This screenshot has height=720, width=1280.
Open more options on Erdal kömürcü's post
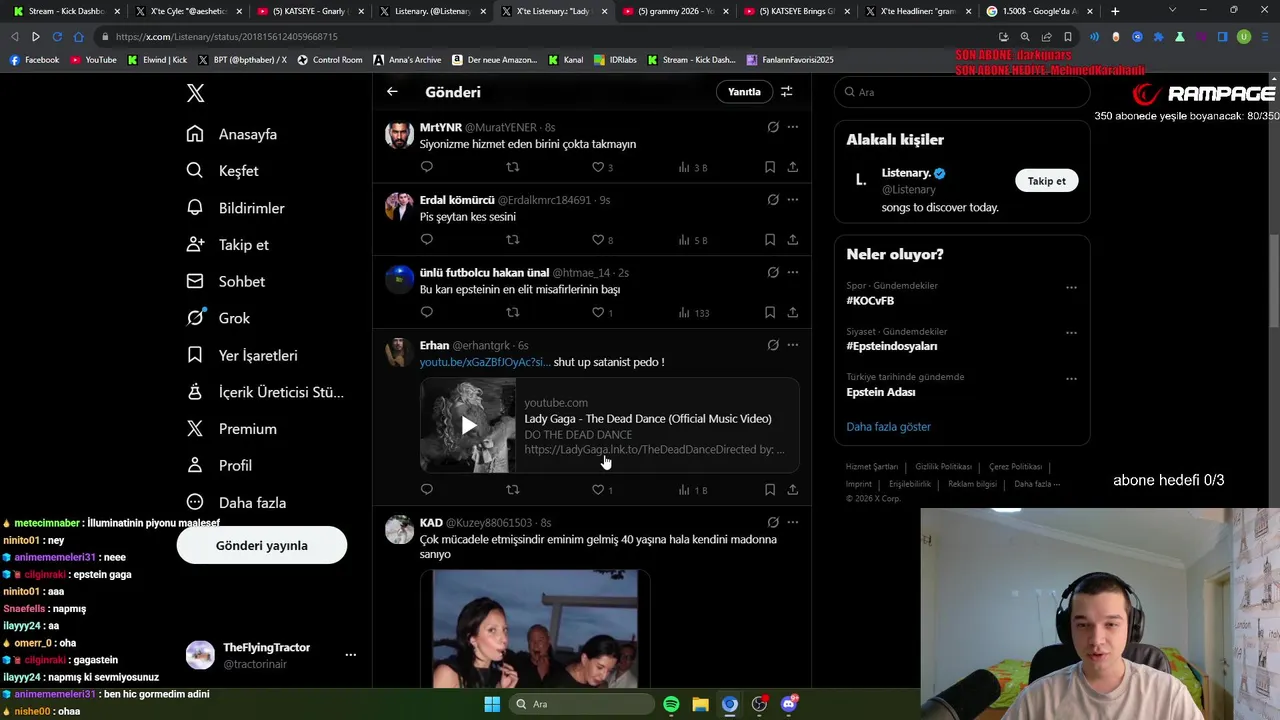click(793, 200)
